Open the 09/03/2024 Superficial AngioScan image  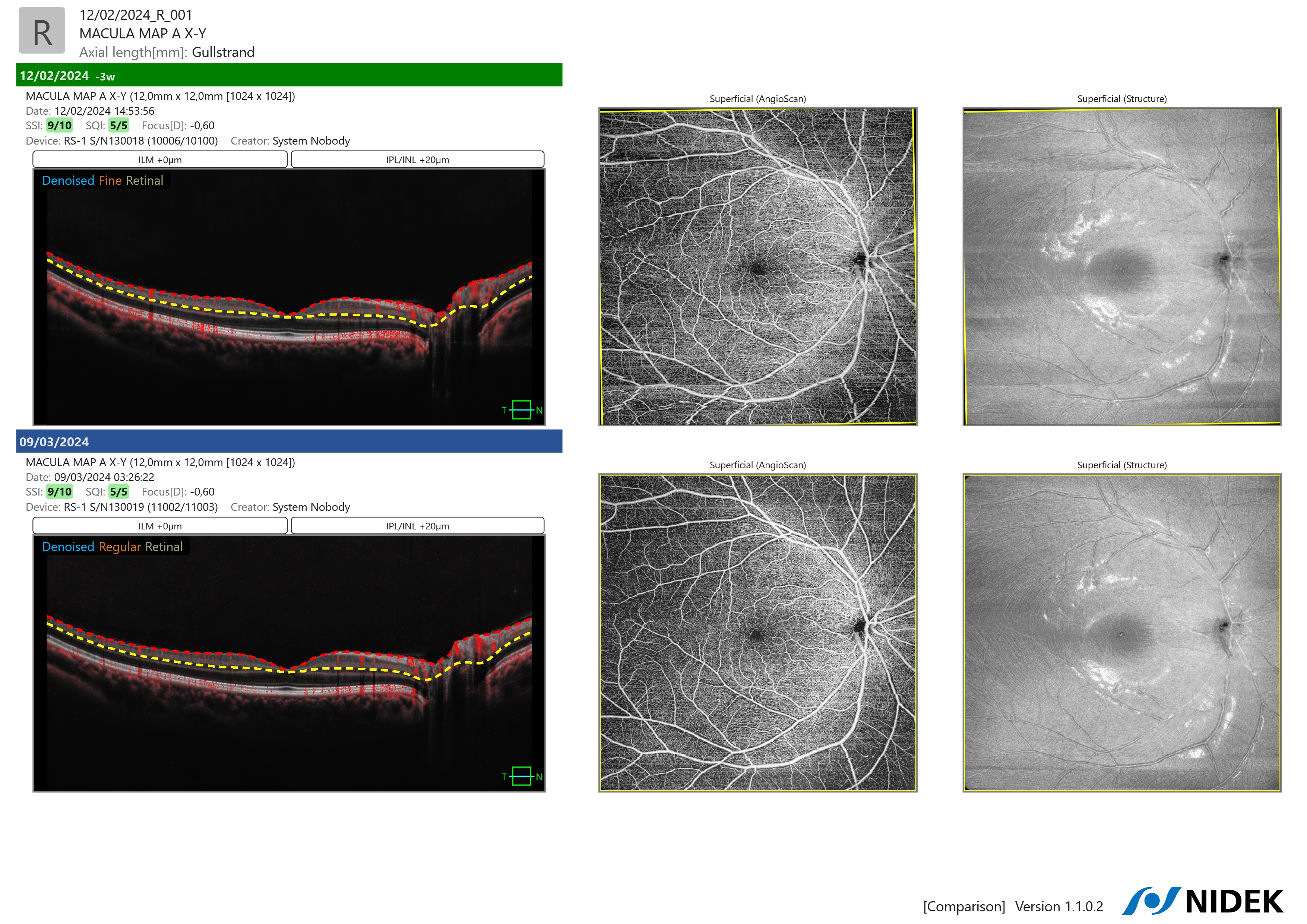(758, 633)
